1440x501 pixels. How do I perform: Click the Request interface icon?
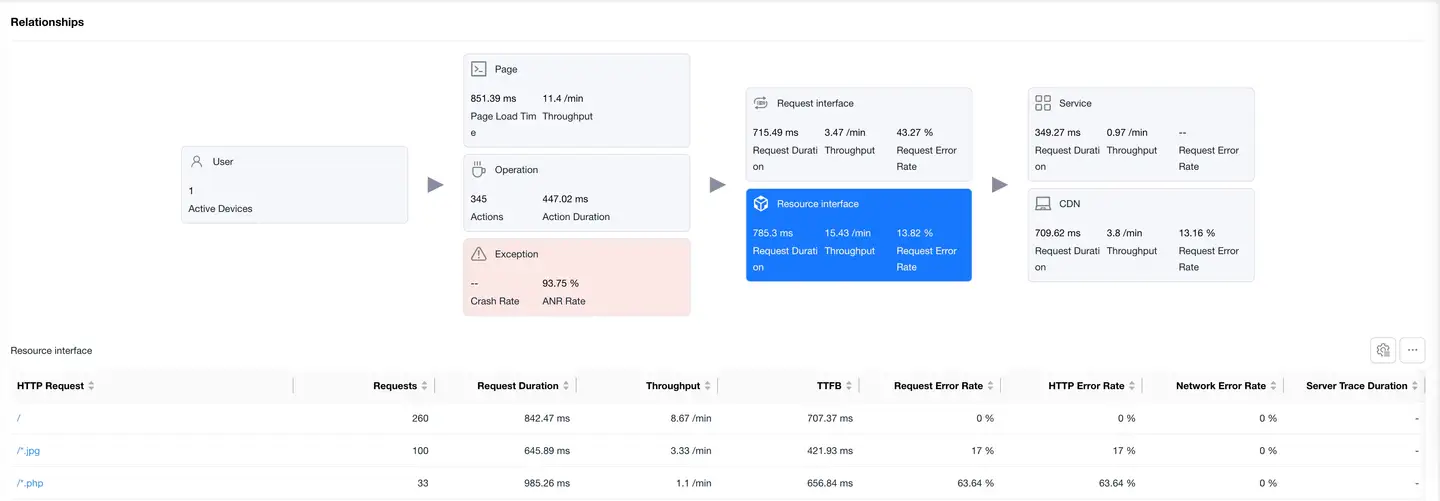[x=760, y=103]
